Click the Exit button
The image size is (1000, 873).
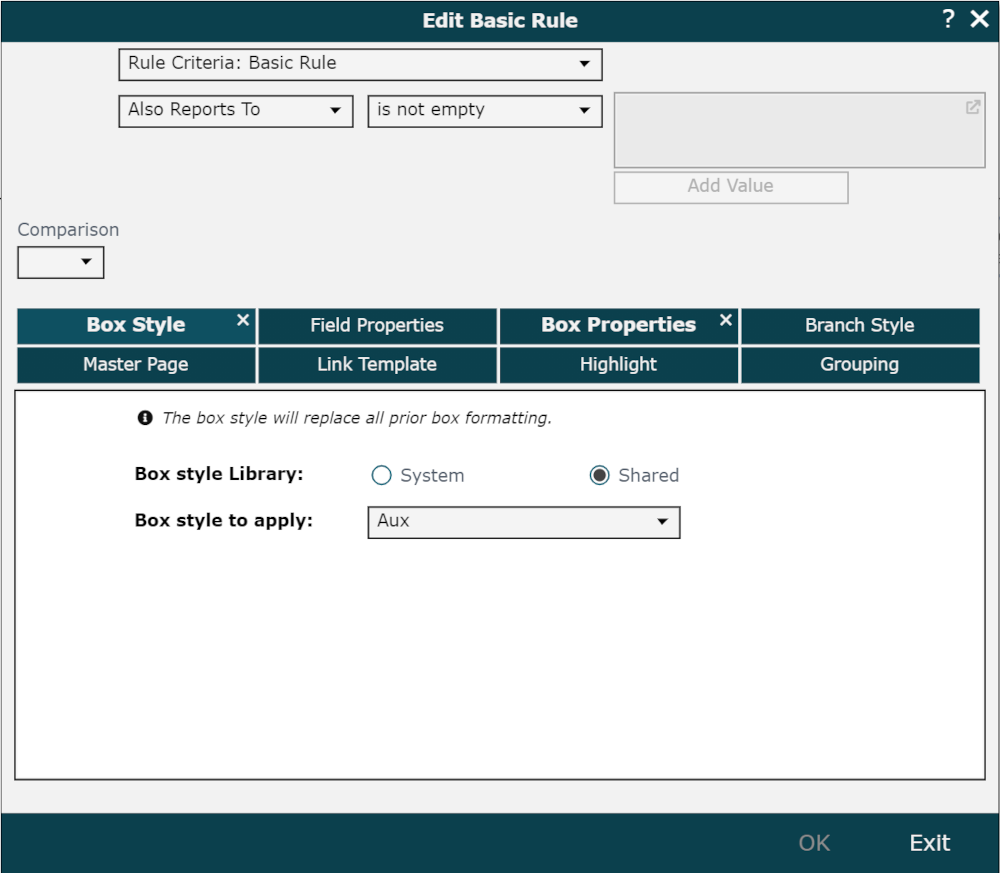(929, 843)
